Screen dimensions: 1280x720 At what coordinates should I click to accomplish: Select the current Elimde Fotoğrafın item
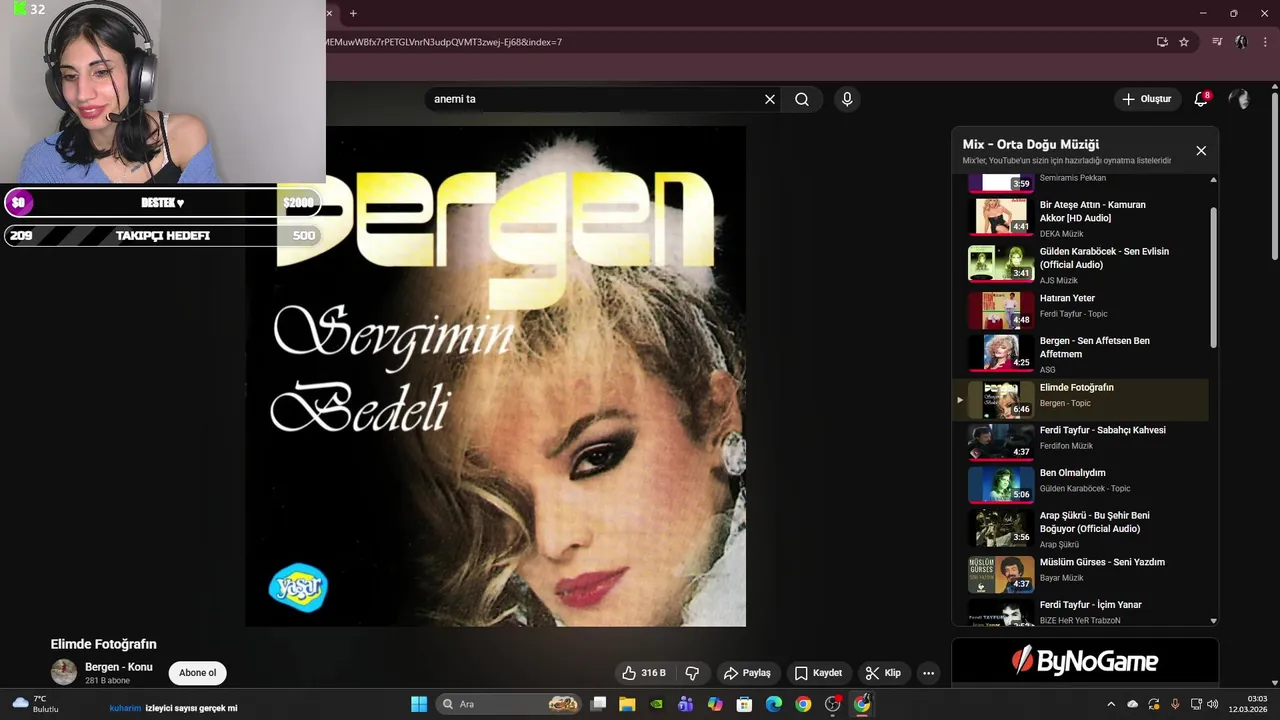(1087, 399)
